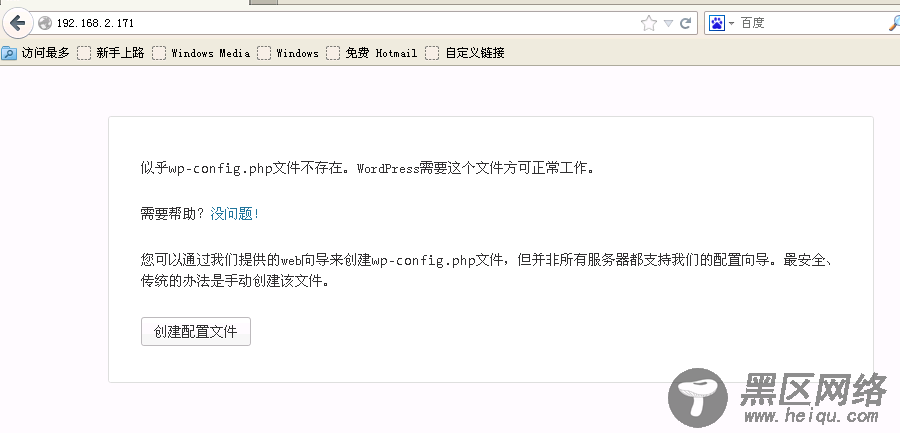Click the text 似乎wp-config.php文件不存在
The image size is (900, 433).
[x=241, y=169]
